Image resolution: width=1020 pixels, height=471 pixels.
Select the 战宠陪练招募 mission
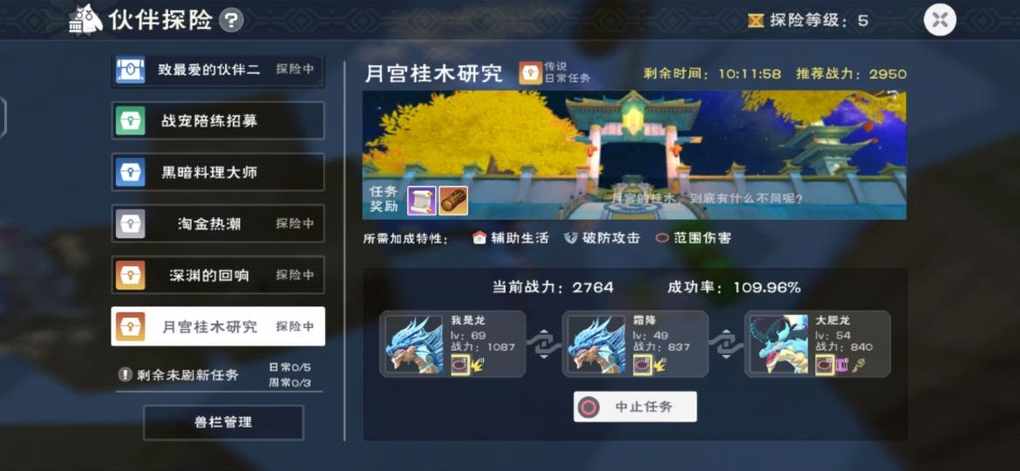(218, 120)
